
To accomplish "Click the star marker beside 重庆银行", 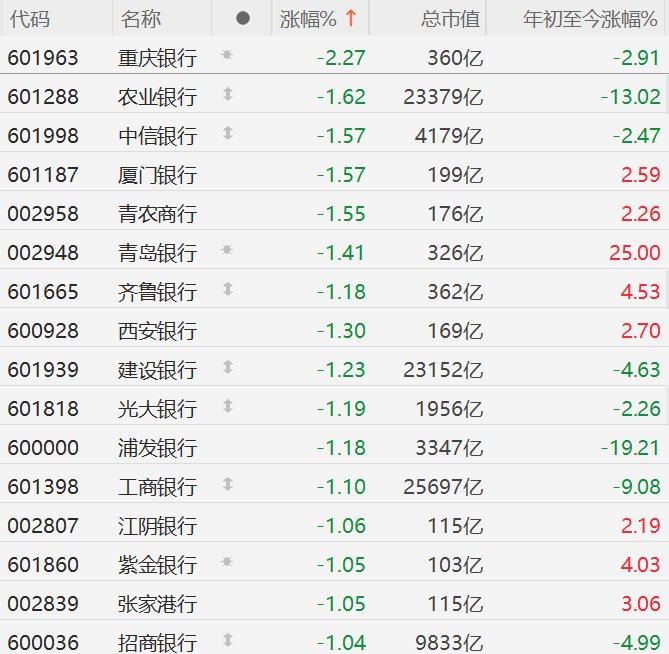I will coord(227,56).
